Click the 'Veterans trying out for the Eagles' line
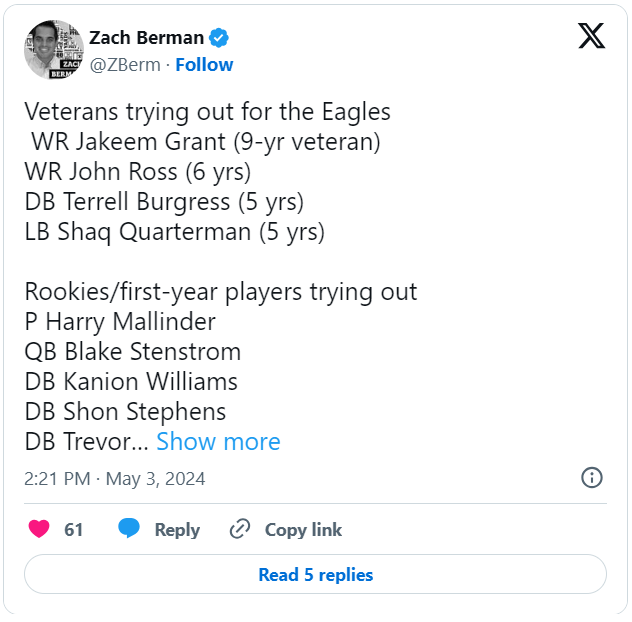The height and width of the screenshot is (622, 632). point(207,112)
